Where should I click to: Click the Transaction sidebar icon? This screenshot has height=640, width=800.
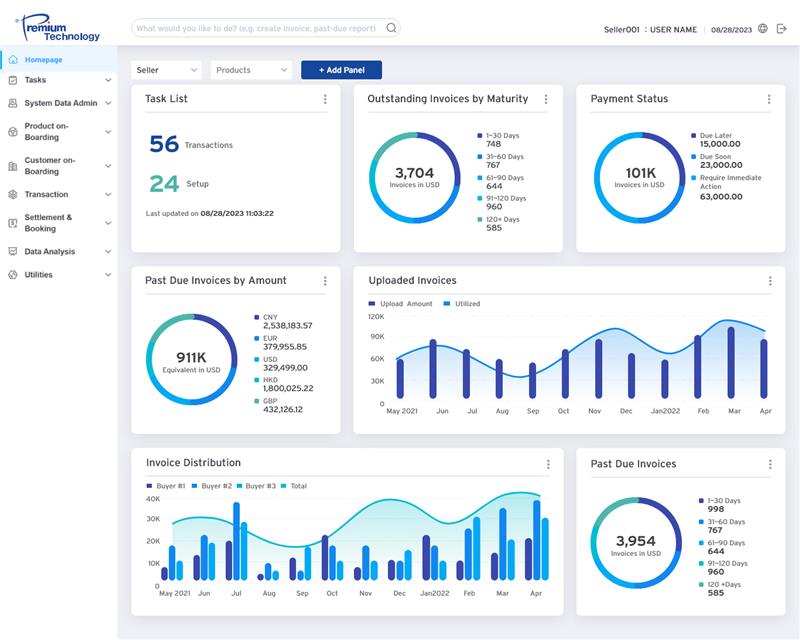tap(13, 194)
